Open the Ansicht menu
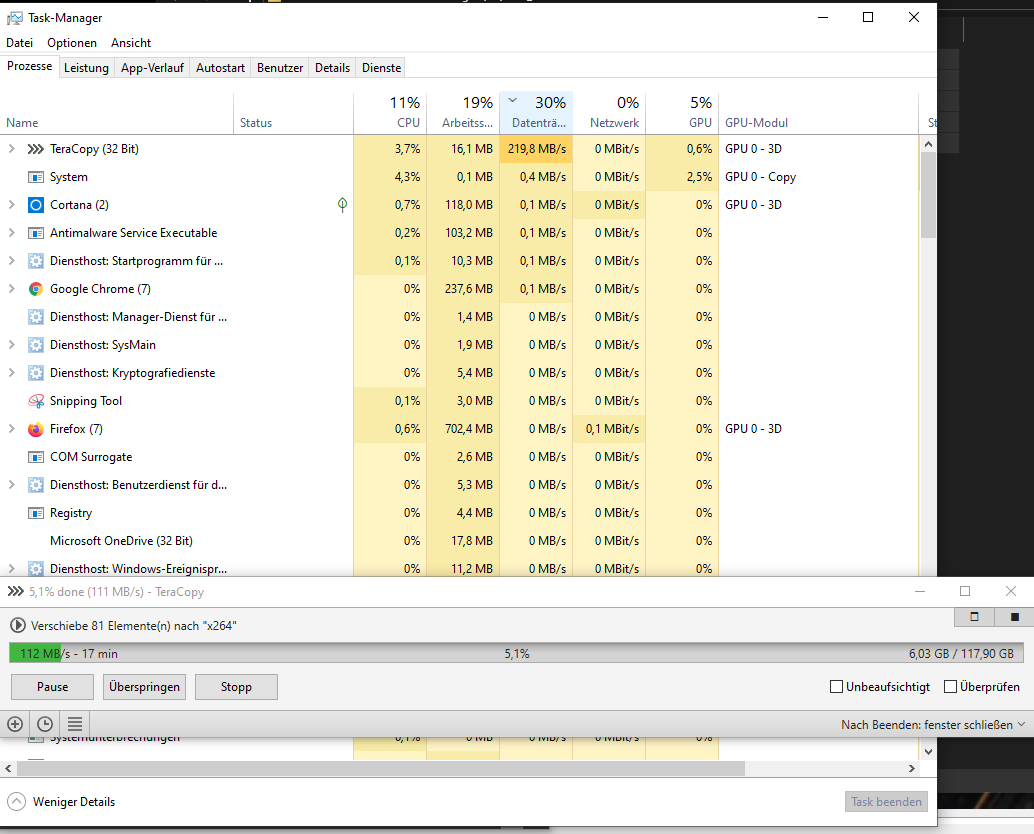Screen dimensions: 1034x834 (131, 43)
